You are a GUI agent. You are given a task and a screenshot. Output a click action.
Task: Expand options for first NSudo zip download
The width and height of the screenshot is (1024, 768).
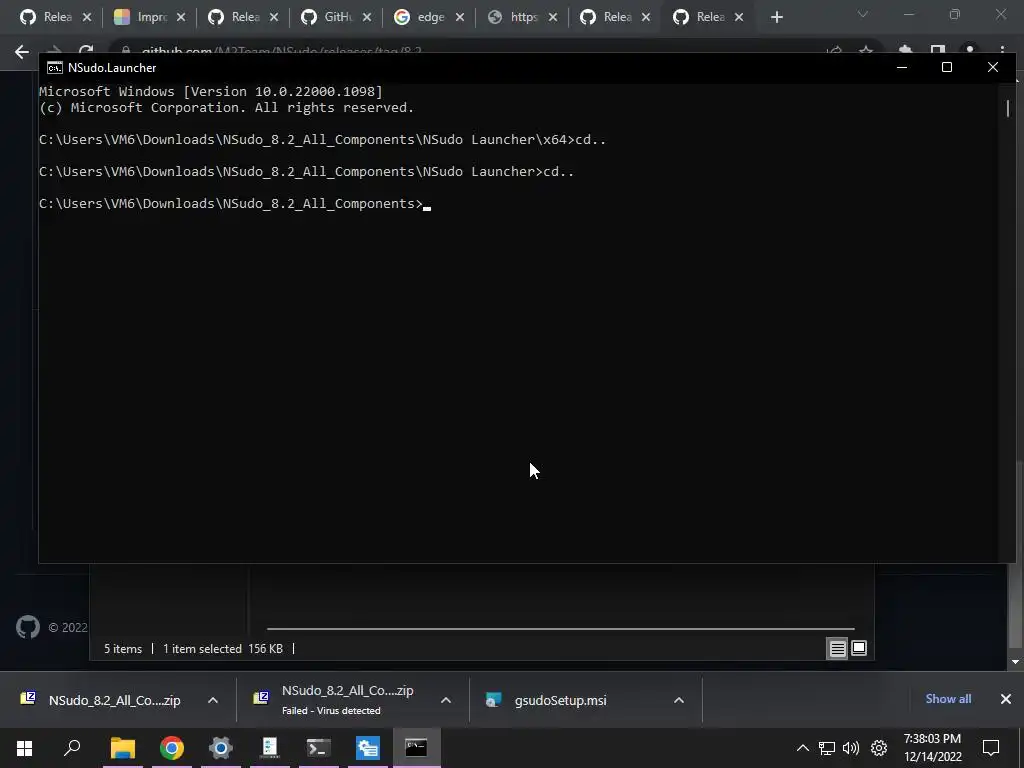(x=213, y=700)
